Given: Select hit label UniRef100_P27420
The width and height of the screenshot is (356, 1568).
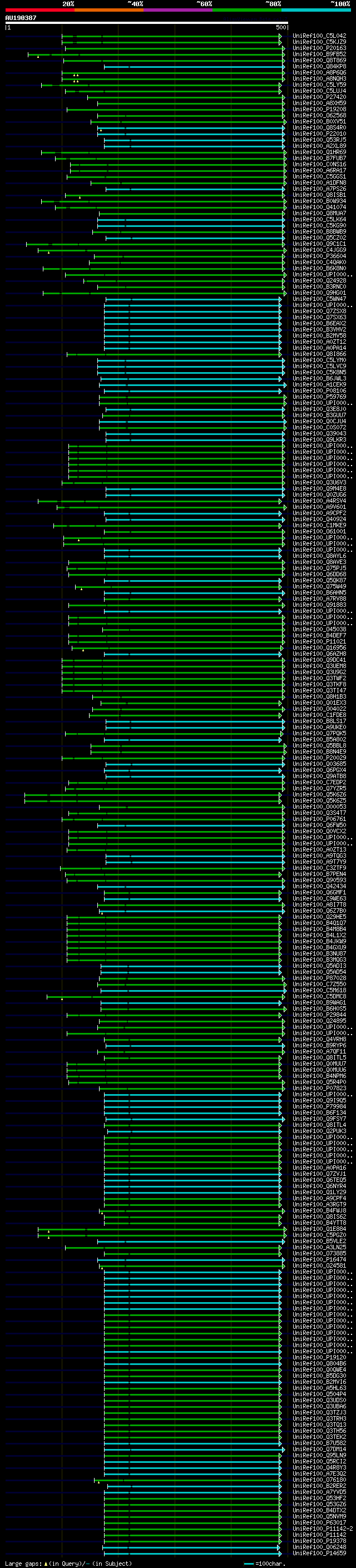Looking at the screenshot, I should (x=319, y=97).
